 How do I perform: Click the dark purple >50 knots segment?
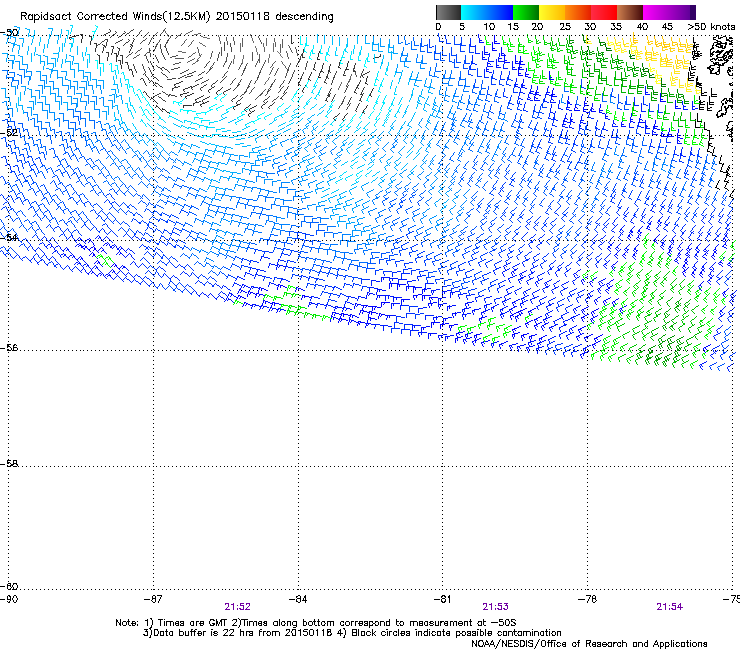click(693, 12)
